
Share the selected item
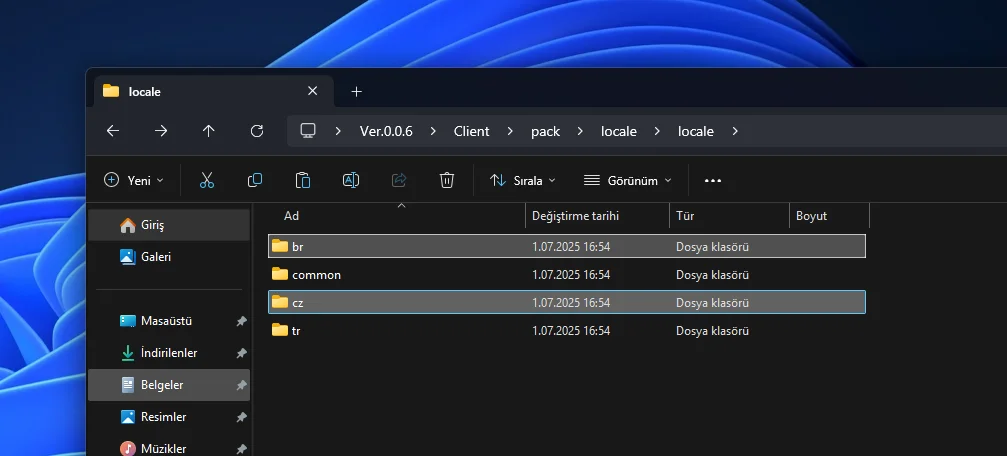point(399,180)
